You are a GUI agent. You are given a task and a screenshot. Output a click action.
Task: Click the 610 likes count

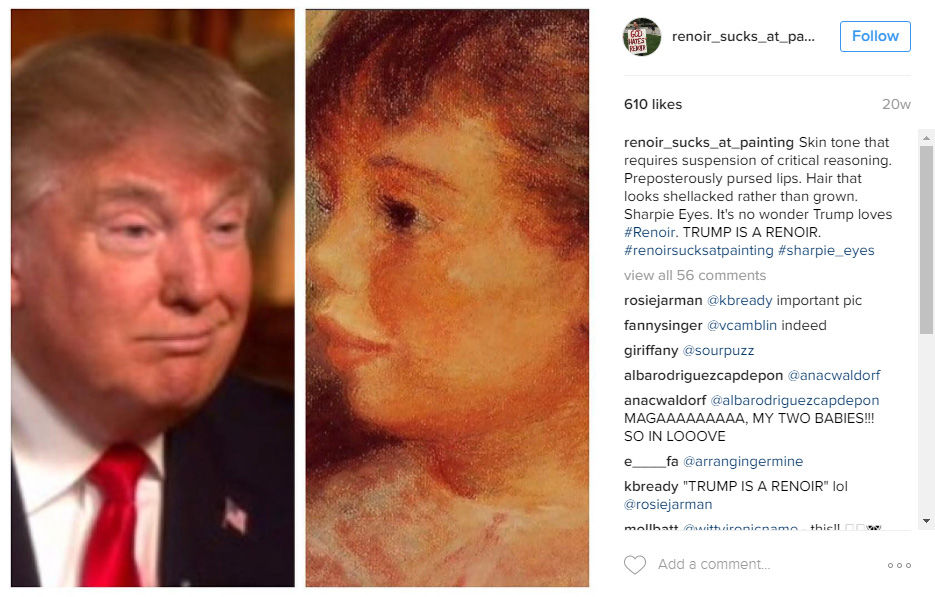(653, 104)
